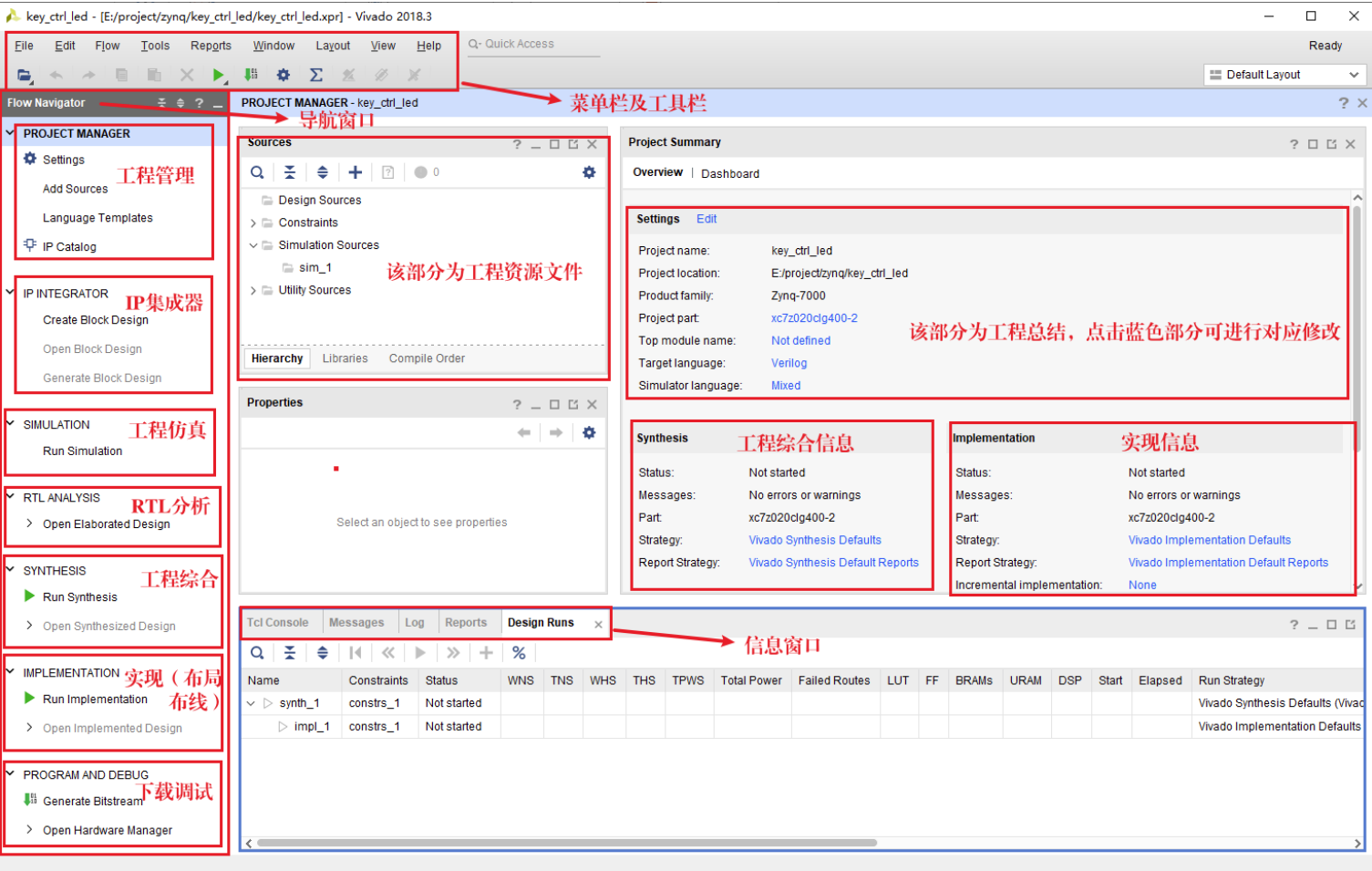This screenshot has width=1372, height=871.
Task: Collapse all in Sources panel
Action: click(x=290, y=172)
